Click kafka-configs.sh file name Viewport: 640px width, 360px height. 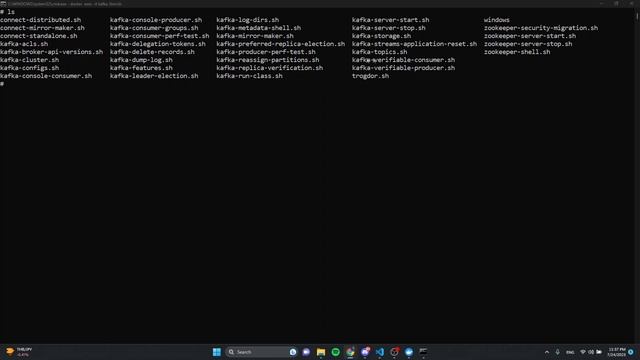29,68
